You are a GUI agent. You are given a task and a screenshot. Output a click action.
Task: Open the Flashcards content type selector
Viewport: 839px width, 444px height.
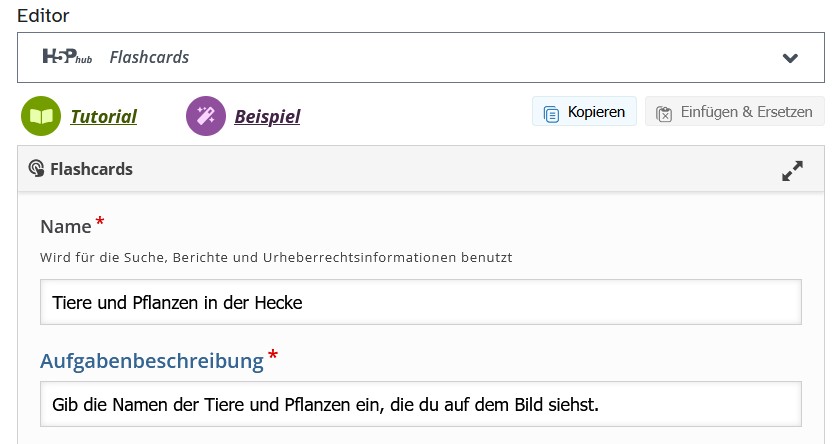pyautogui.click(x=418, y=57)
